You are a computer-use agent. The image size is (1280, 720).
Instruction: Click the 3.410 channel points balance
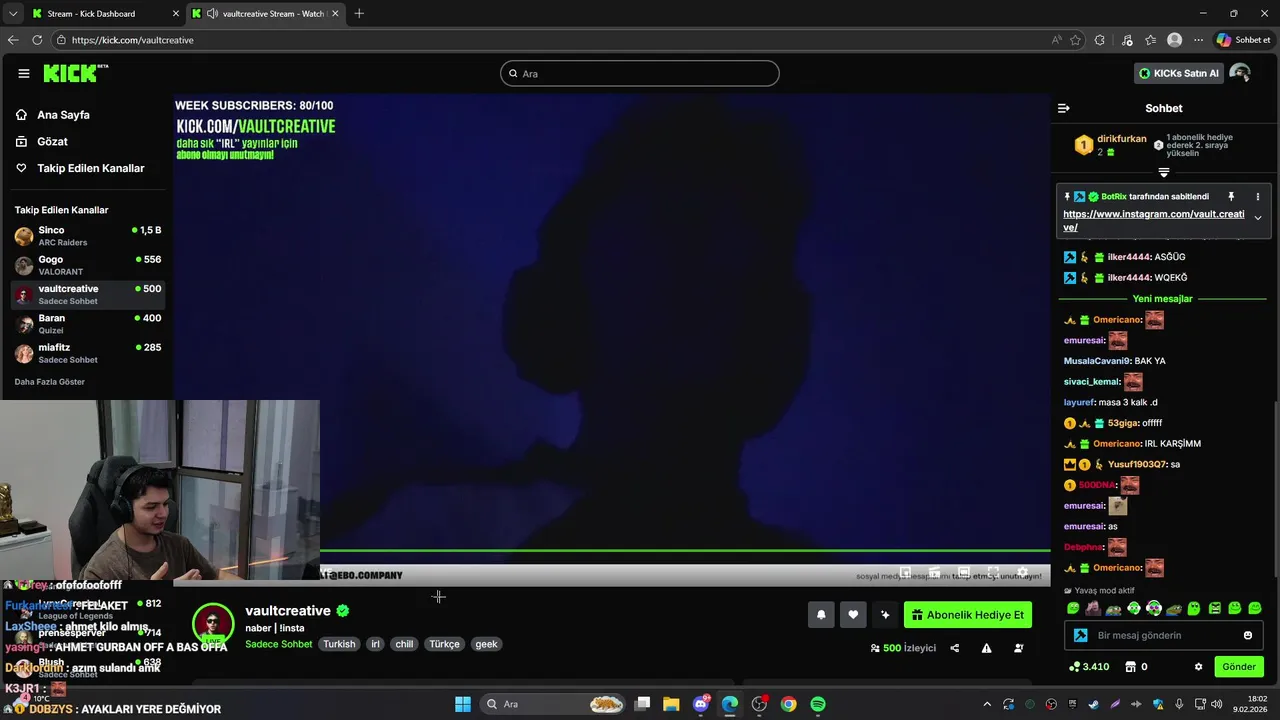(1090, 667)
